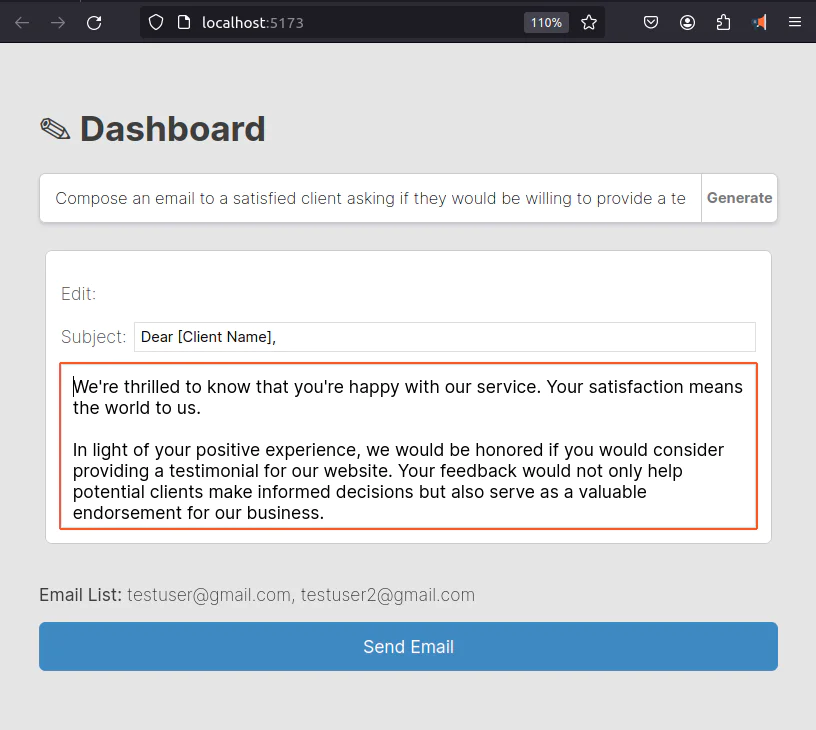Image resolution: width=816 pixels, height=730 pixels.
Task: Click the Send Email button
Action: point(409,646)
